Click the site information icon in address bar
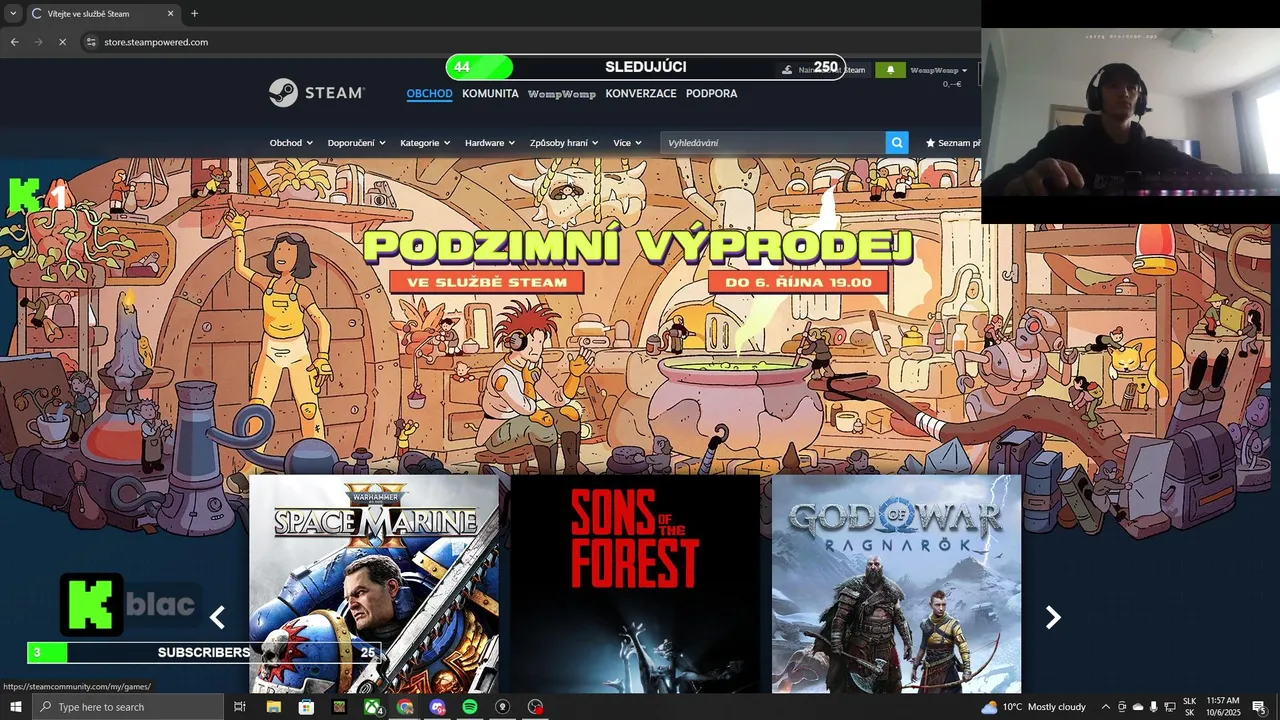The image size is (1280, 720). point(90,42)
